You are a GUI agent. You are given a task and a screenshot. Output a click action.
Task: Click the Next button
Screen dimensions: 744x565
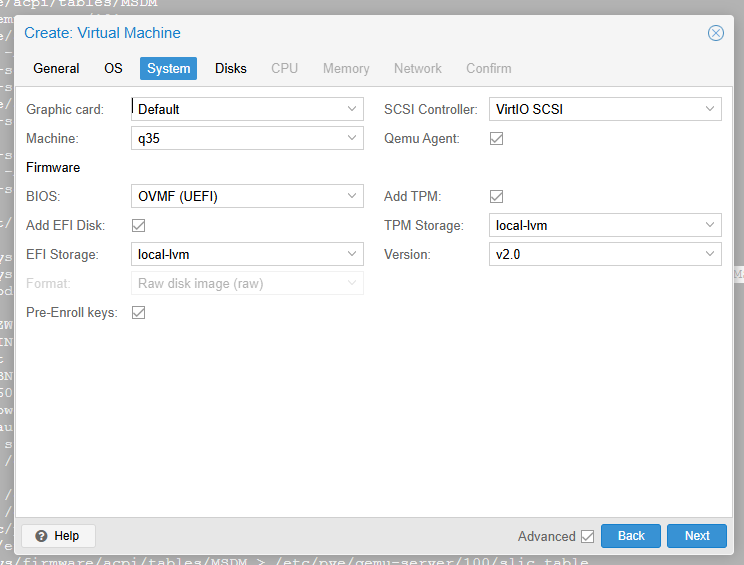[697, 536]
